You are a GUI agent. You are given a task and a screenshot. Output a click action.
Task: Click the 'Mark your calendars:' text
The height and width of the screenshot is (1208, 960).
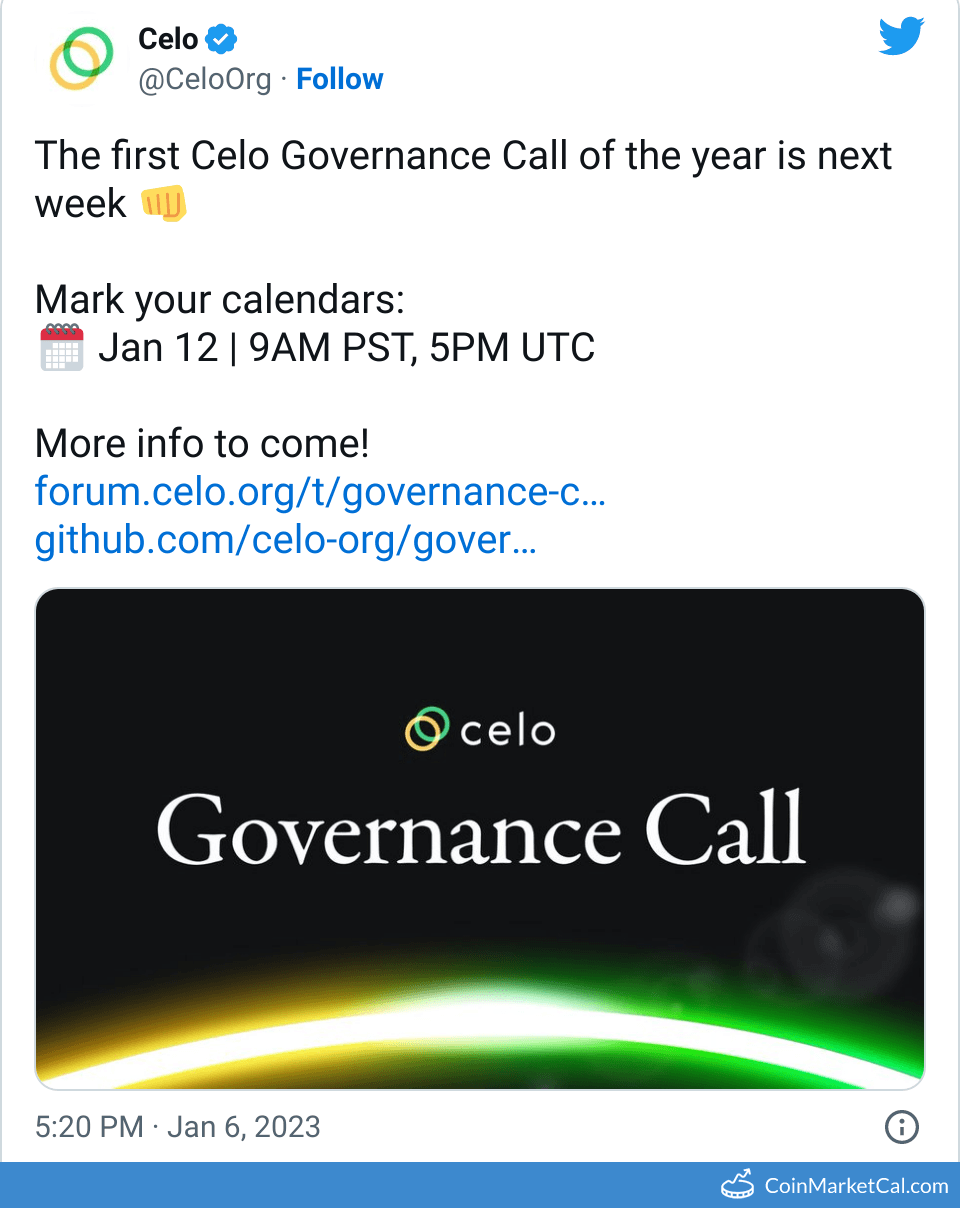click(219, 299)
